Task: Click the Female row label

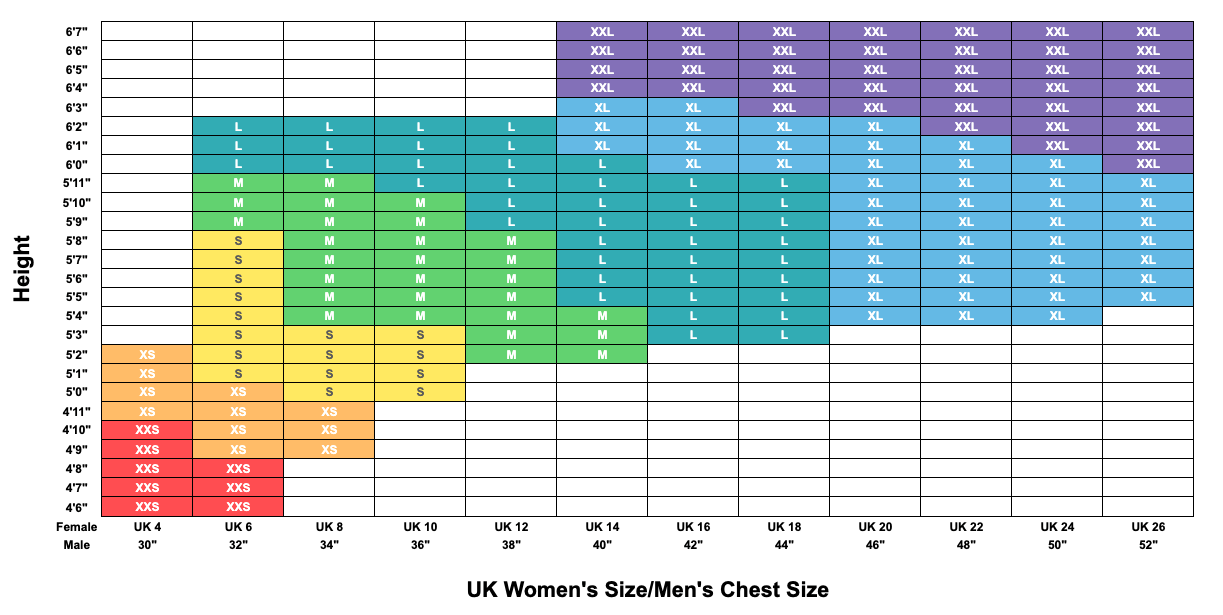Action: [x=77, y=527]
